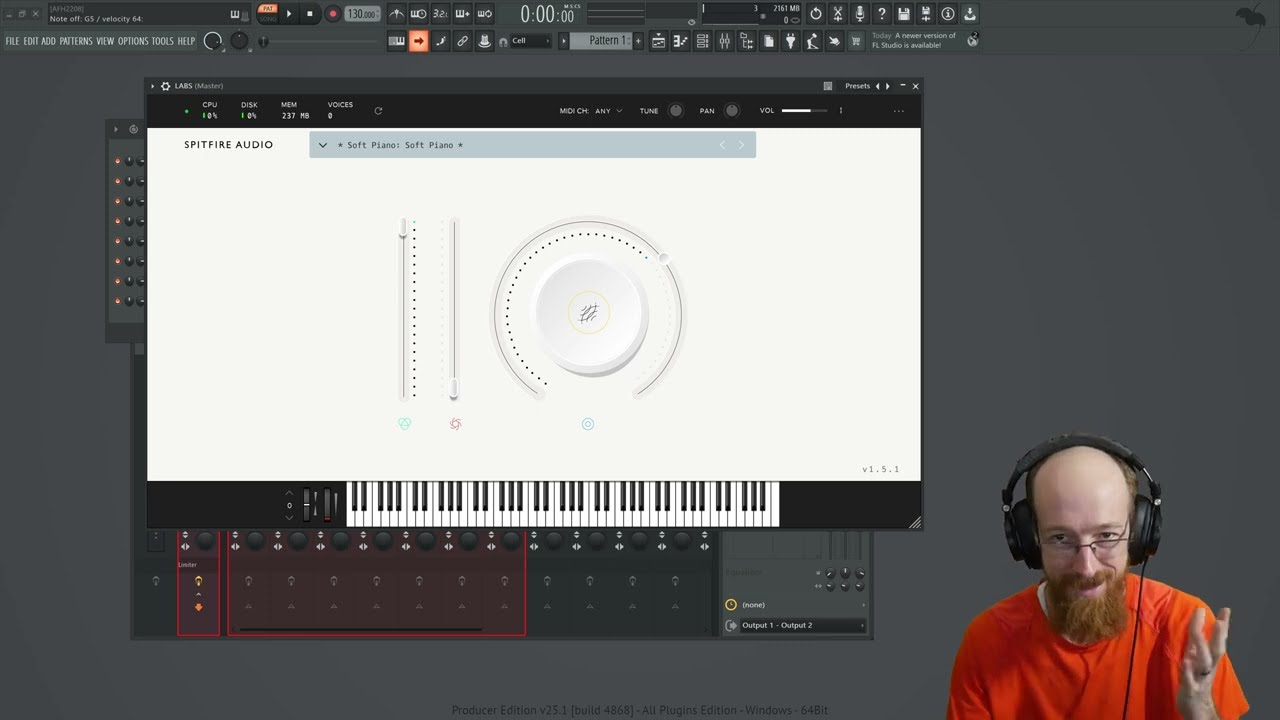
Task: Open the ADD menu
Action: tap(48, 41)
